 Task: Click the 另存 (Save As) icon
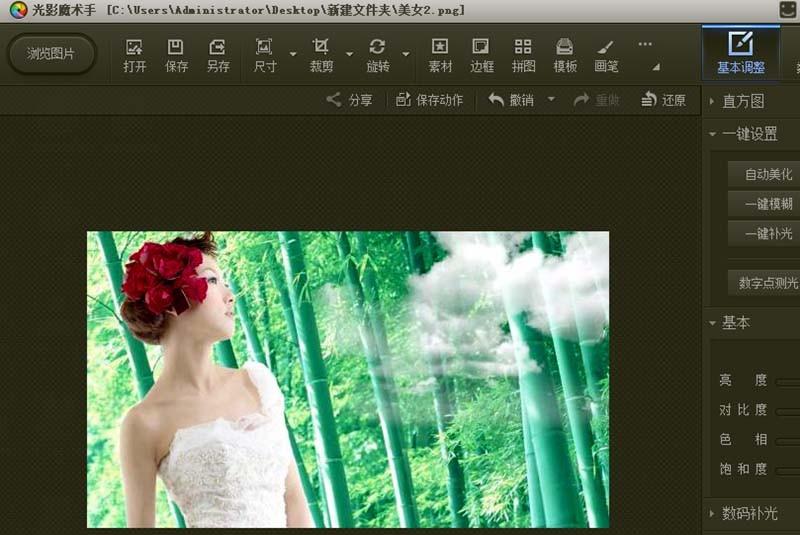pos(217,54)
